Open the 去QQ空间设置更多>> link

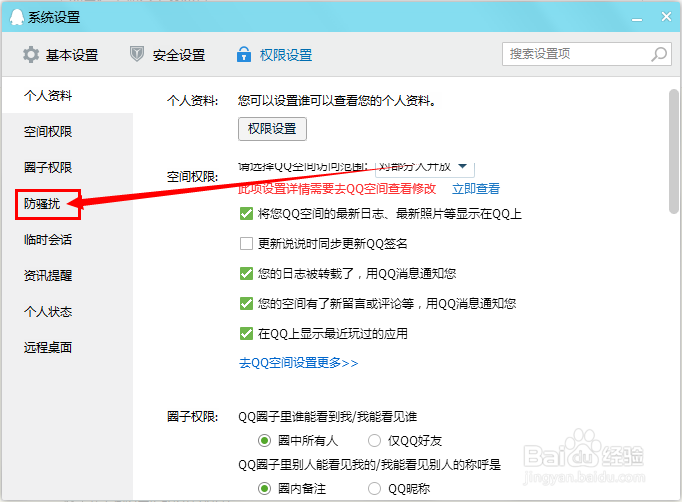[x=298, y=363]
